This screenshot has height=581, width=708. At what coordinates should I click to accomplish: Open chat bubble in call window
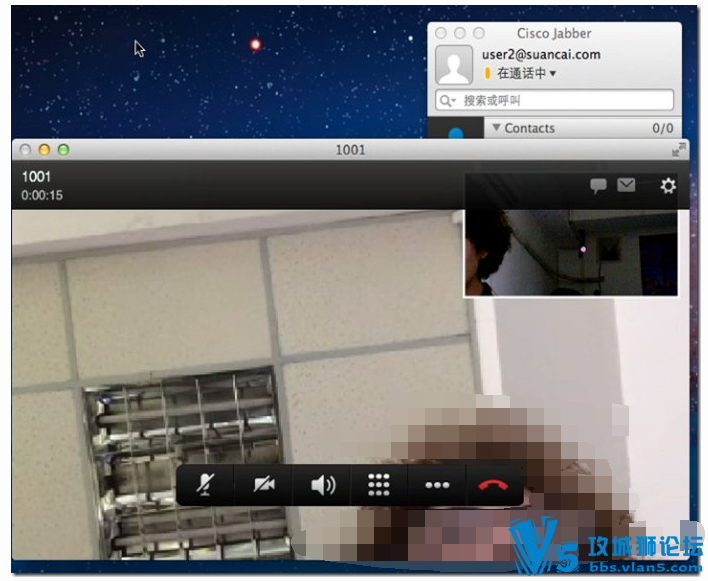click(598, 186)
